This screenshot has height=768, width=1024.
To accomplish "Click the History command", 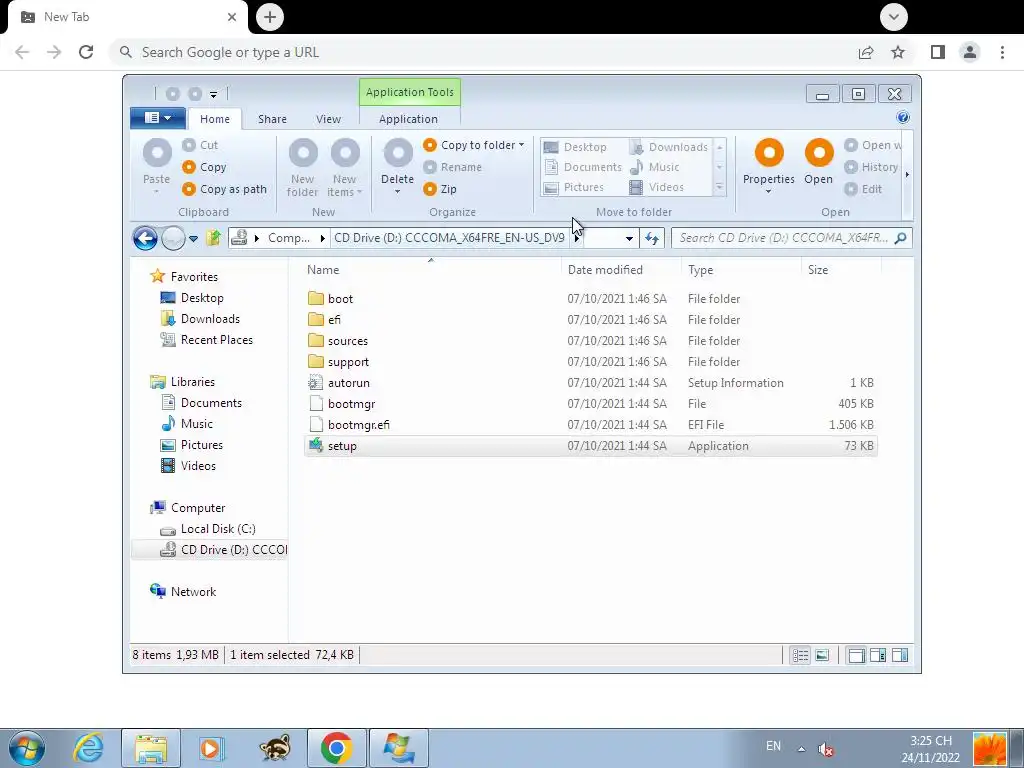I will (x=871, y=167).
